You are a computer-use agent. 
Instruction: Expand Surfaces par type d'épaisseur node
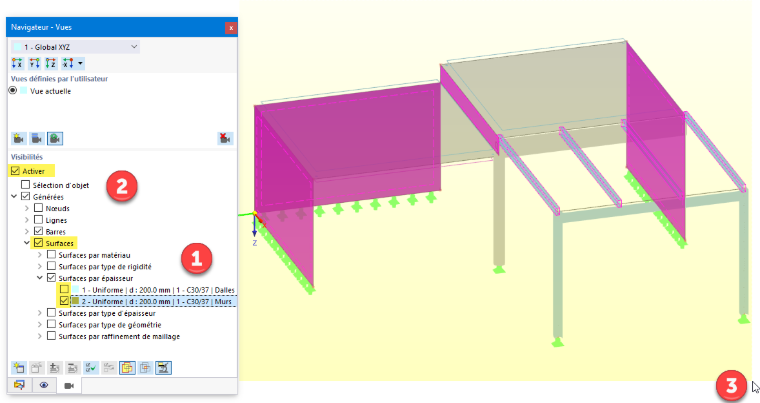point(40,313)
